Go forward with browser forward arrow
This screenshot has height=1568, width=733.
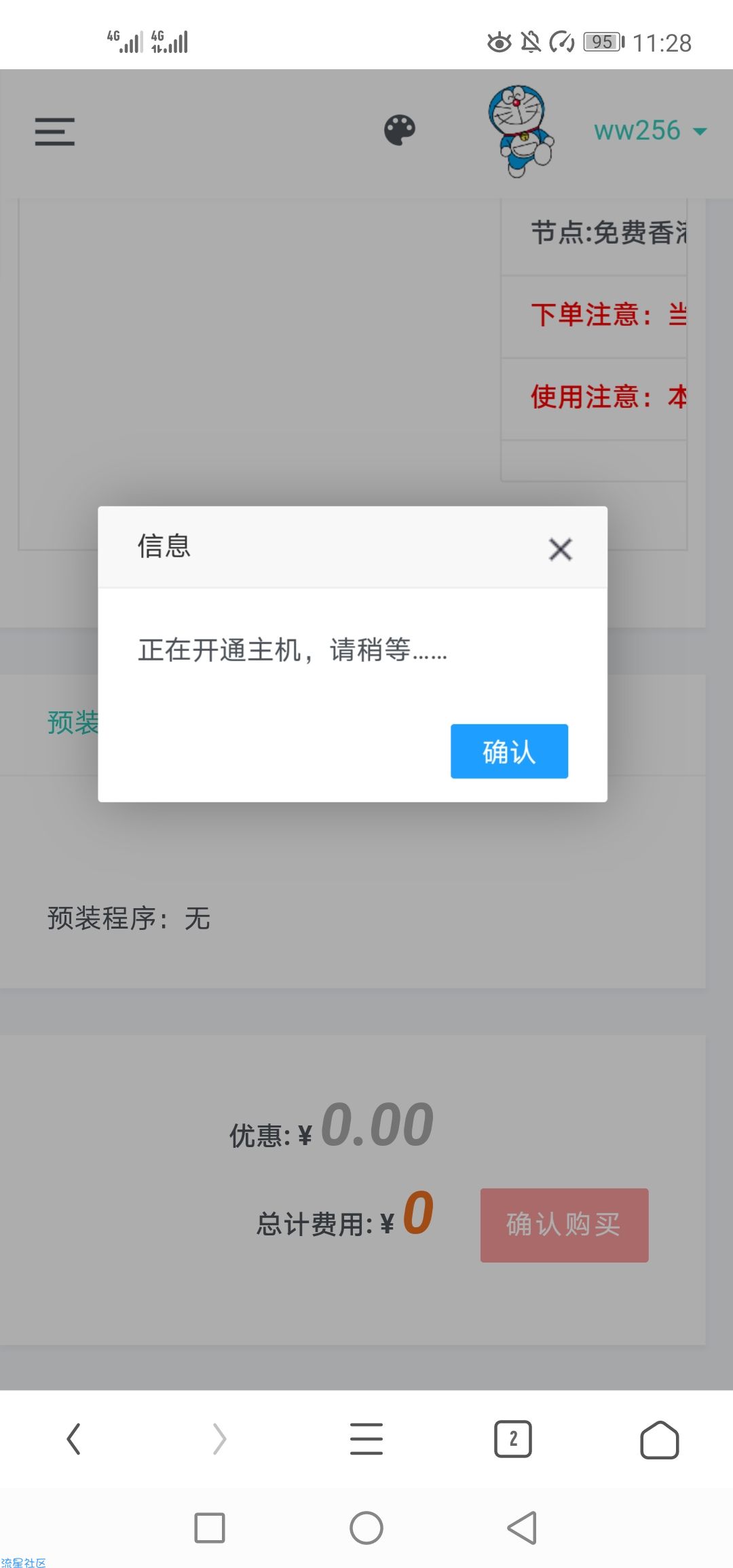tap(219, 1438)
